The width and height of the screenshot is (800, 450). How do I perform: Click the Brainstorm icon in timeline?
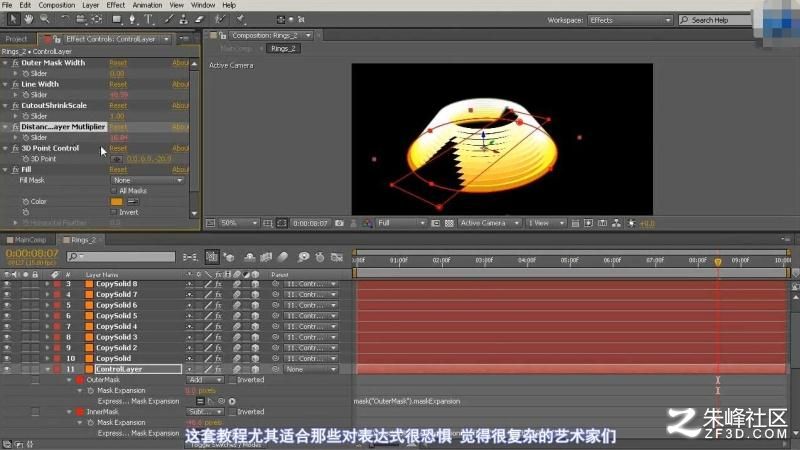pyautogui.click(x=304, y=257)
